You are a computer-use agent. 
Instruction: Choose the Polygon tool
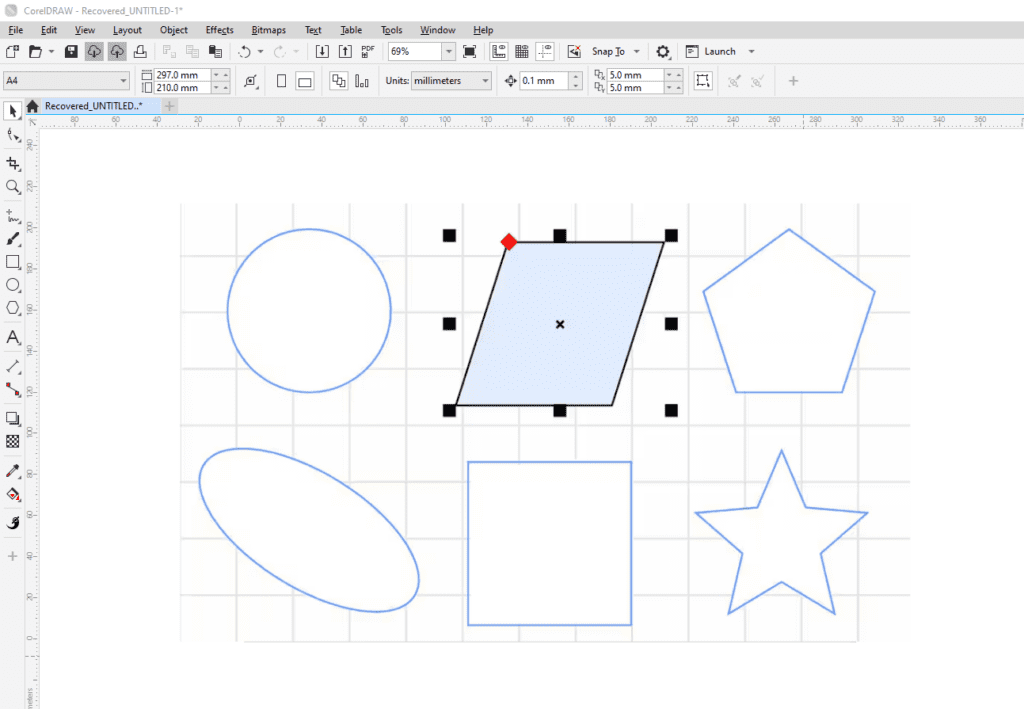point(13,309)
